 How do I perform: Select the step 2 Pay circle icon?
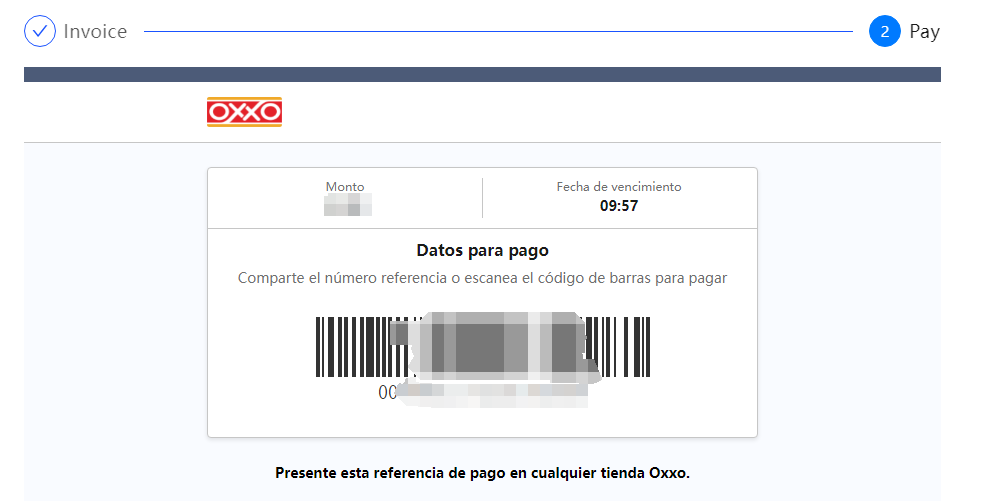click(885, 31)
